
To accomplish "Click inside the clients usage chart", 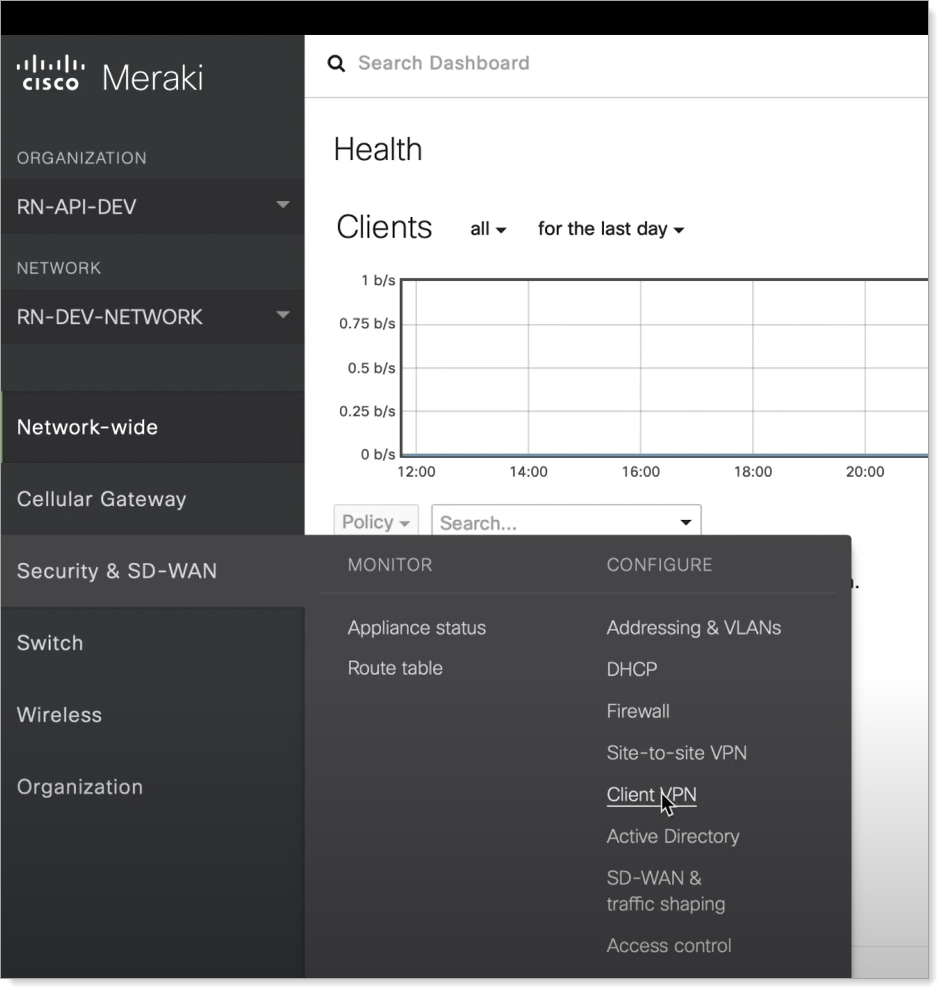I will [x=664, y=368].
